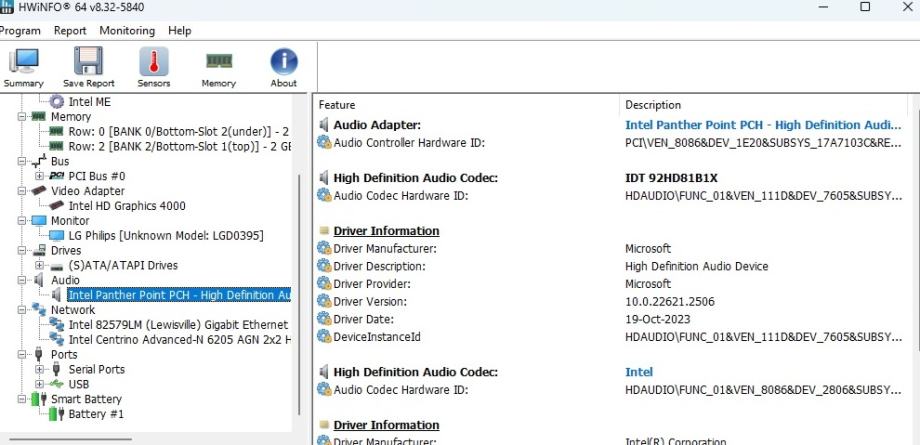The height and width of the screenshot is (445, 920).
Task: Click the Save Report floppy icon
Action: point(88,67)
